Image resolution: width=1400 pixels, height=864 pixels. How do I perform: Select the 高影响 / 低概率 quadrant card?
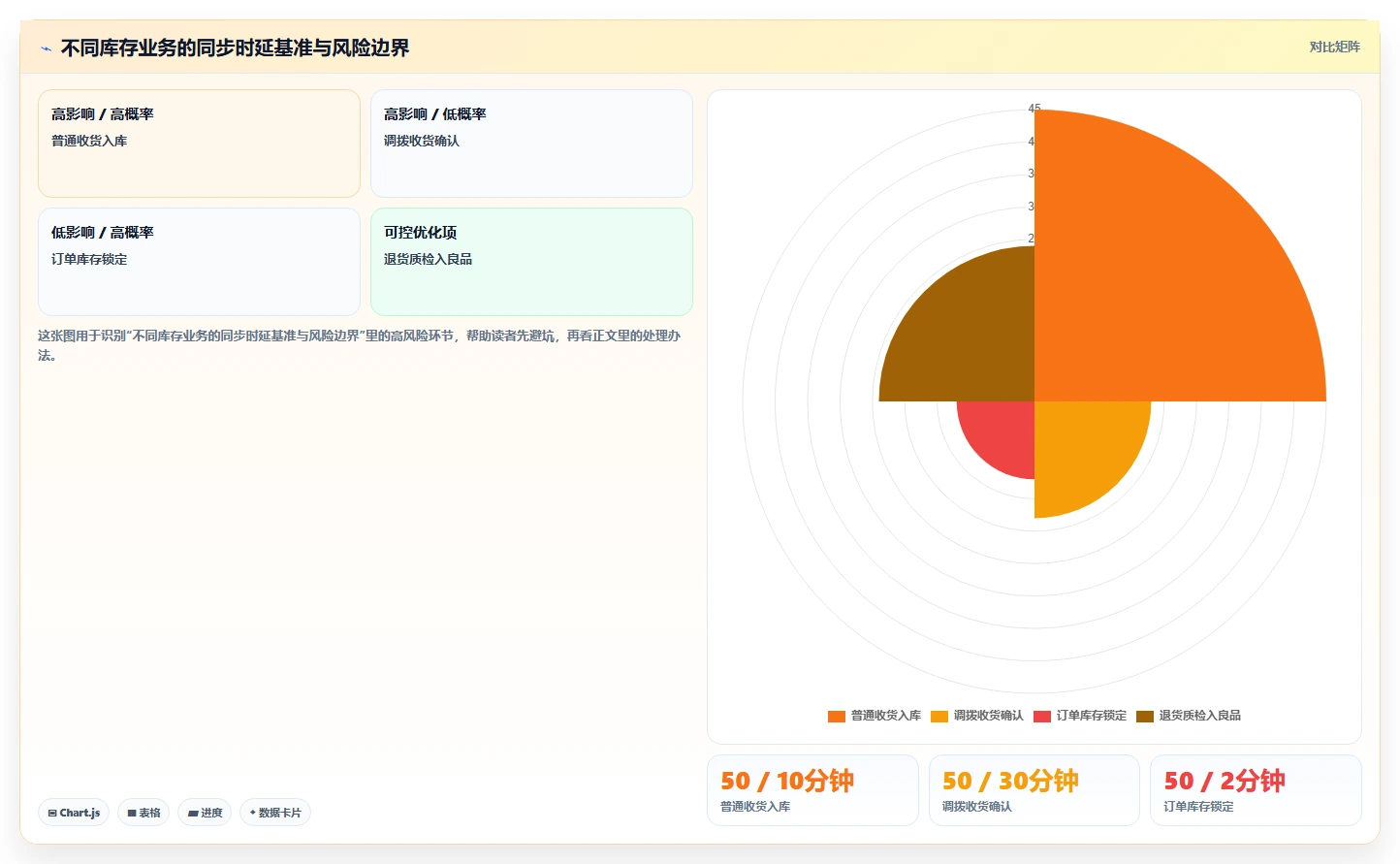click(x=531, y=144)
